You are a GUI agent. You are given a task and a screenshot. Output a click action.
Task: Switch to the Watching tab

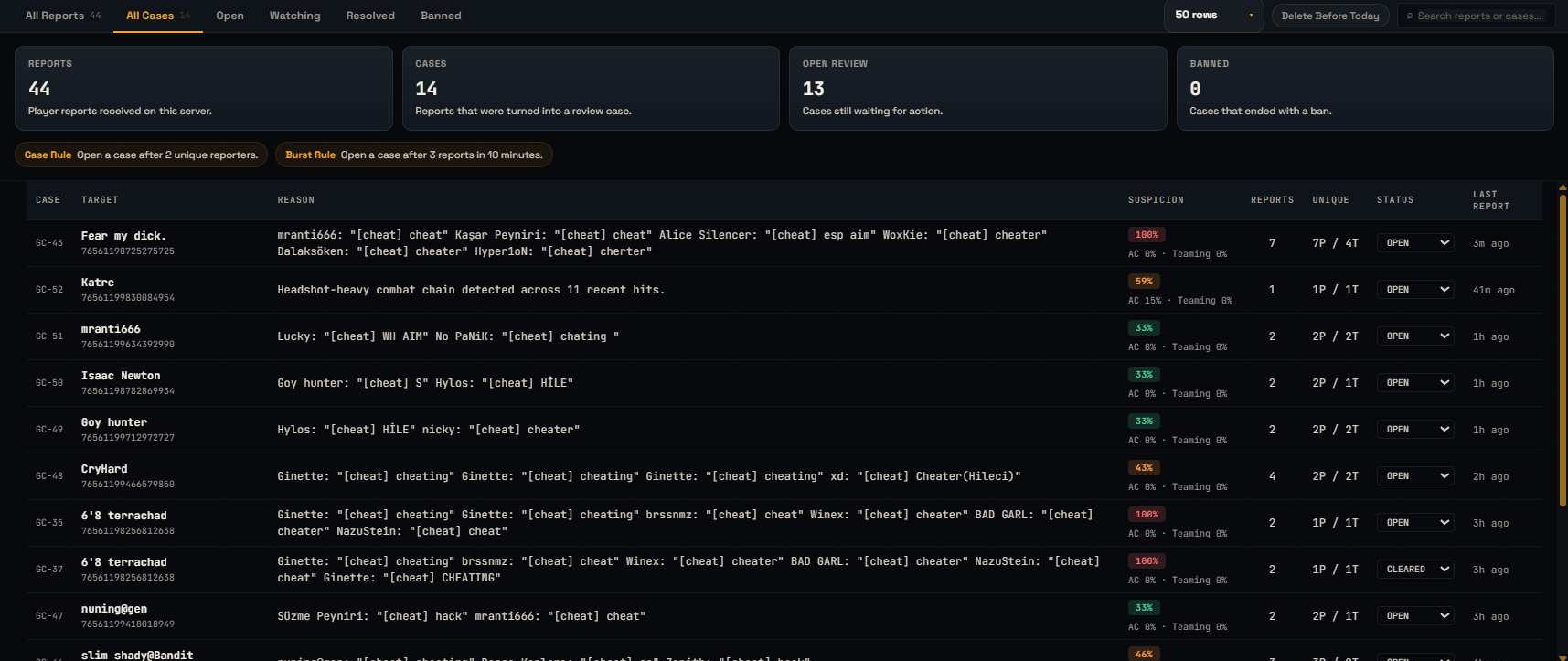coord(294,16)
